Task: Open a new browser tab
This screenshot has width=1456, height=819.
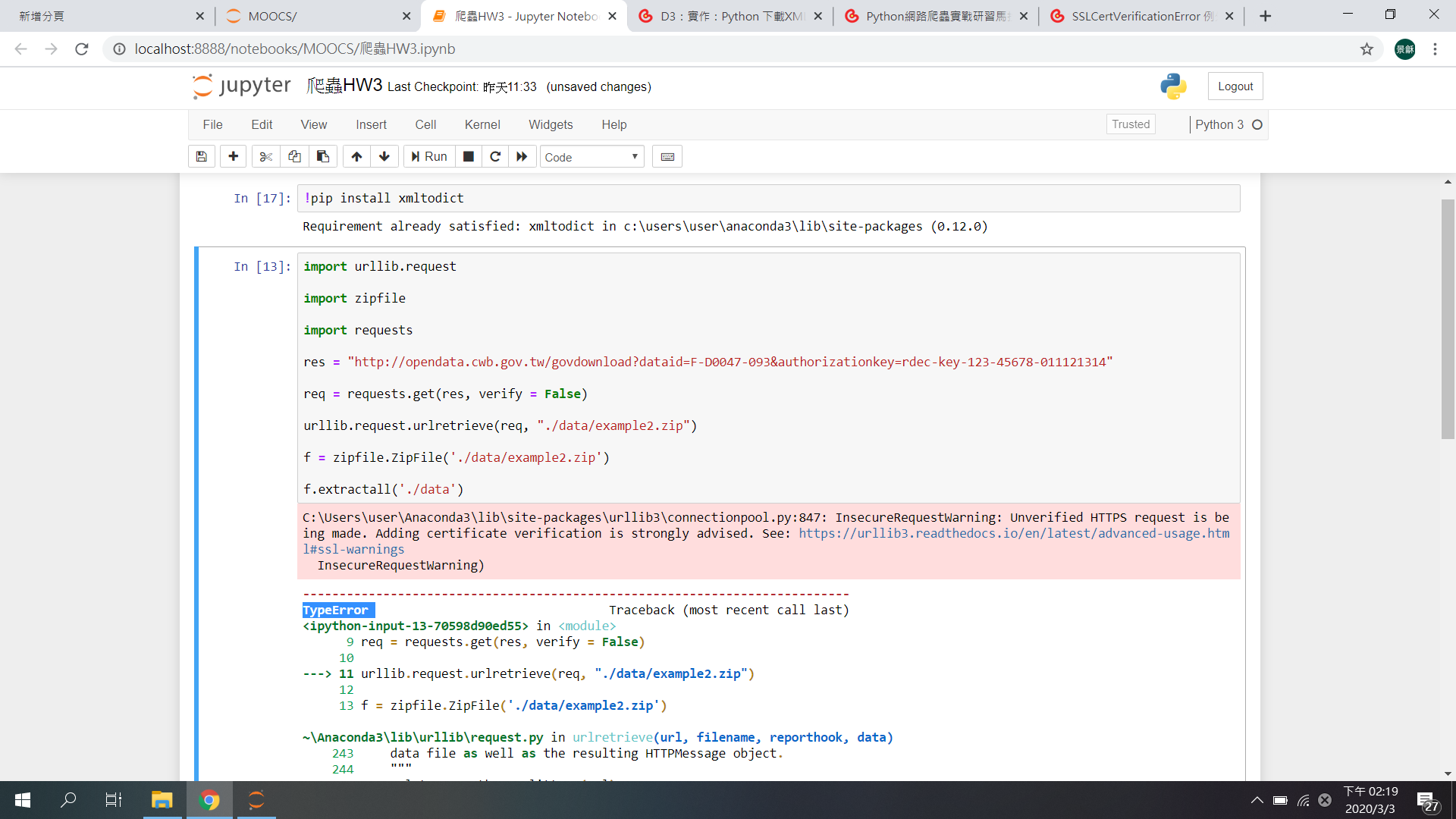Action: [x=1265, y=16]
